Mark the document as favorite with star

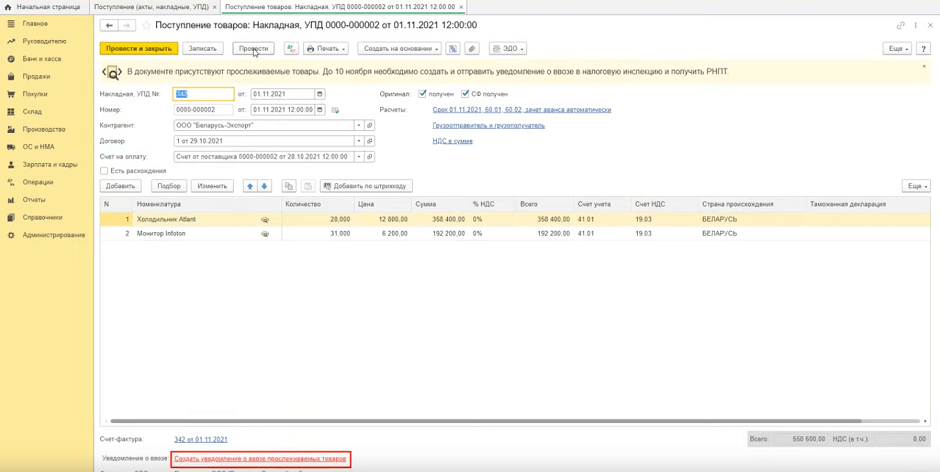coord(146,26)
